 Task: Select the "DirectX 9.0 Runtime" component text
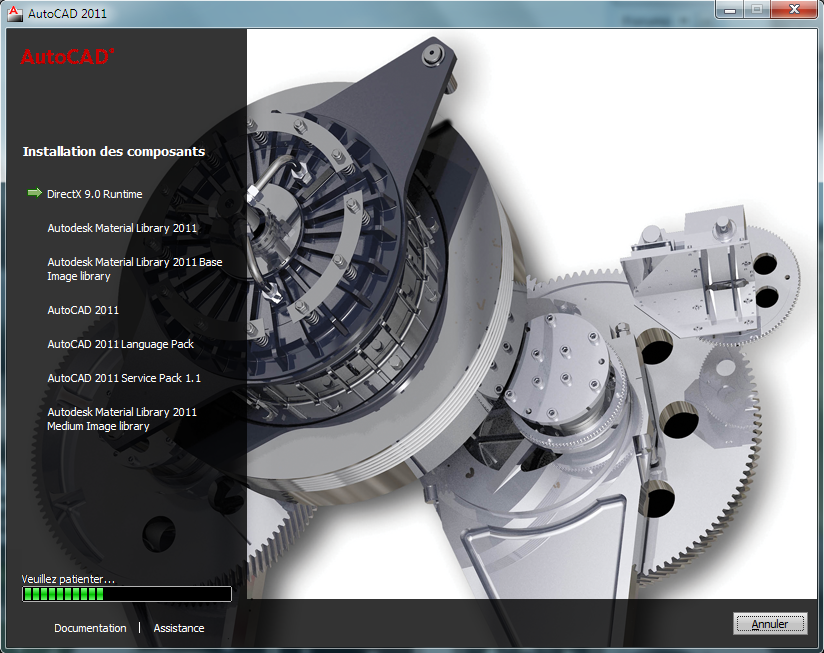pyautogui.click(x=95, y=194)
